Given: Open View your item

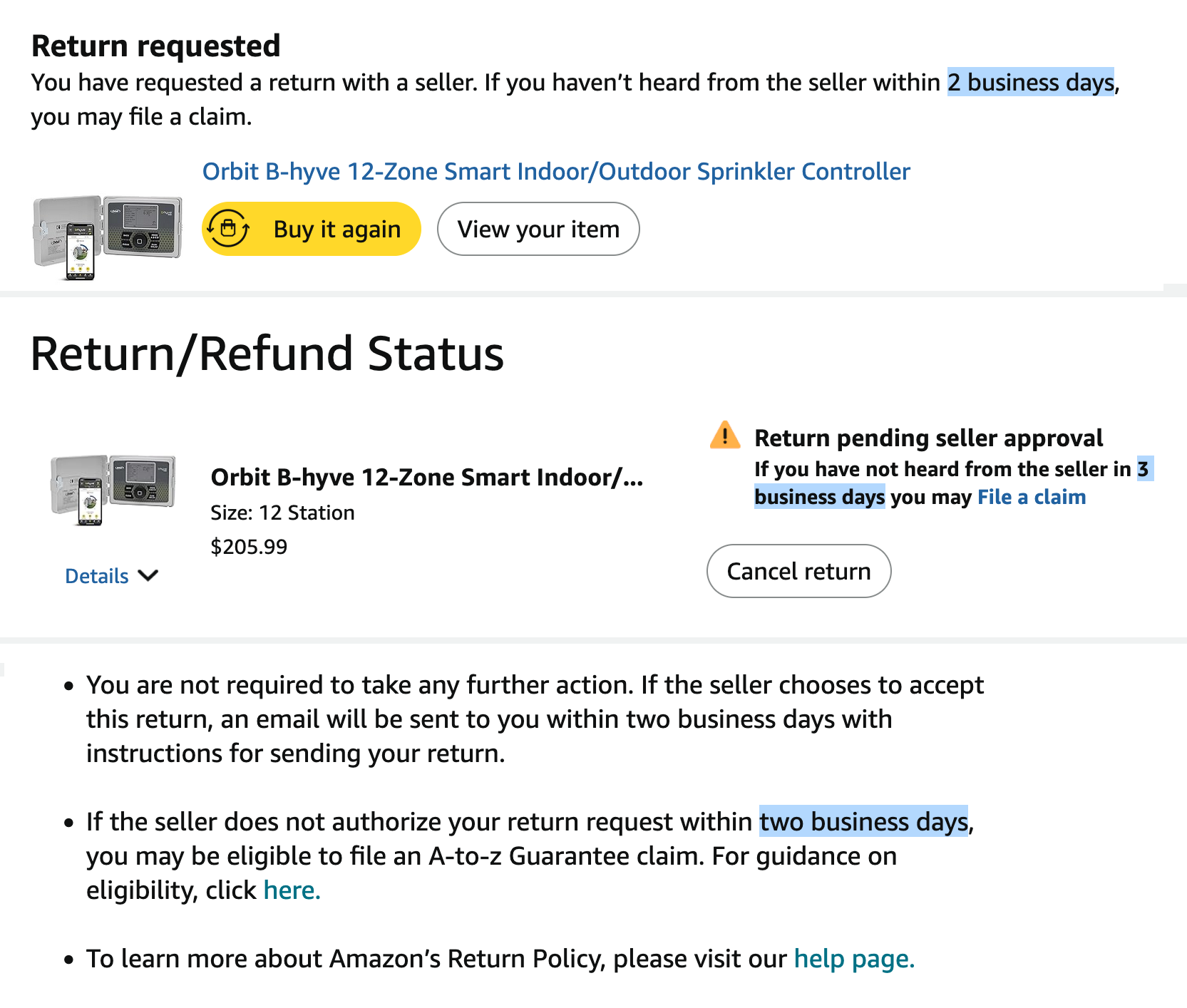Looking at the screenshot, I should tap(538, 229).
